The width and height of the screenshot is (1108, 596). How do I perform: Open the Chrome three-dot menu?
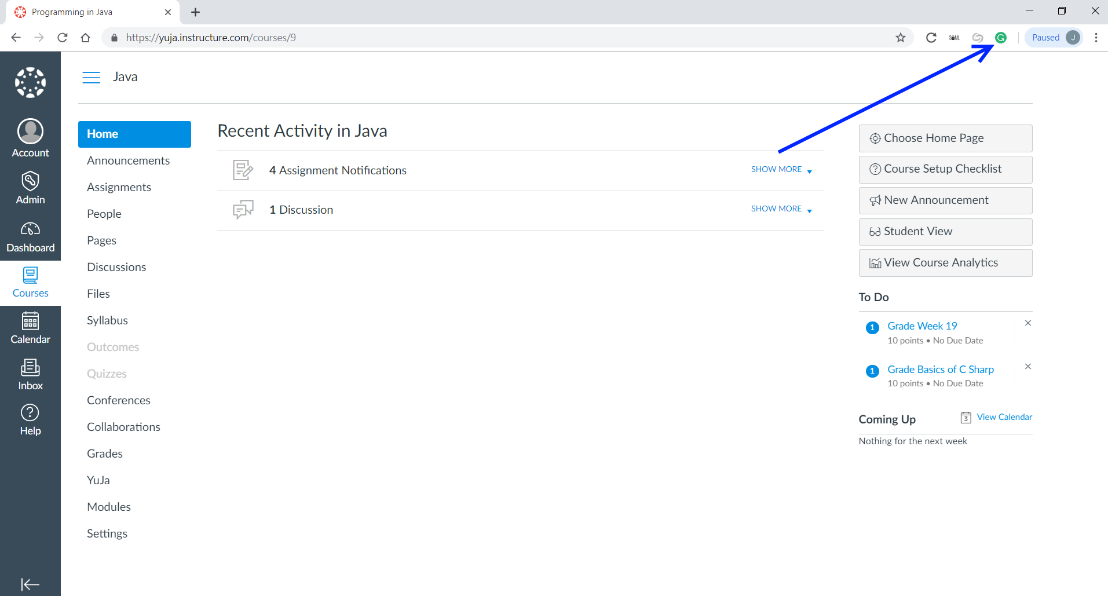point(1096,37)
